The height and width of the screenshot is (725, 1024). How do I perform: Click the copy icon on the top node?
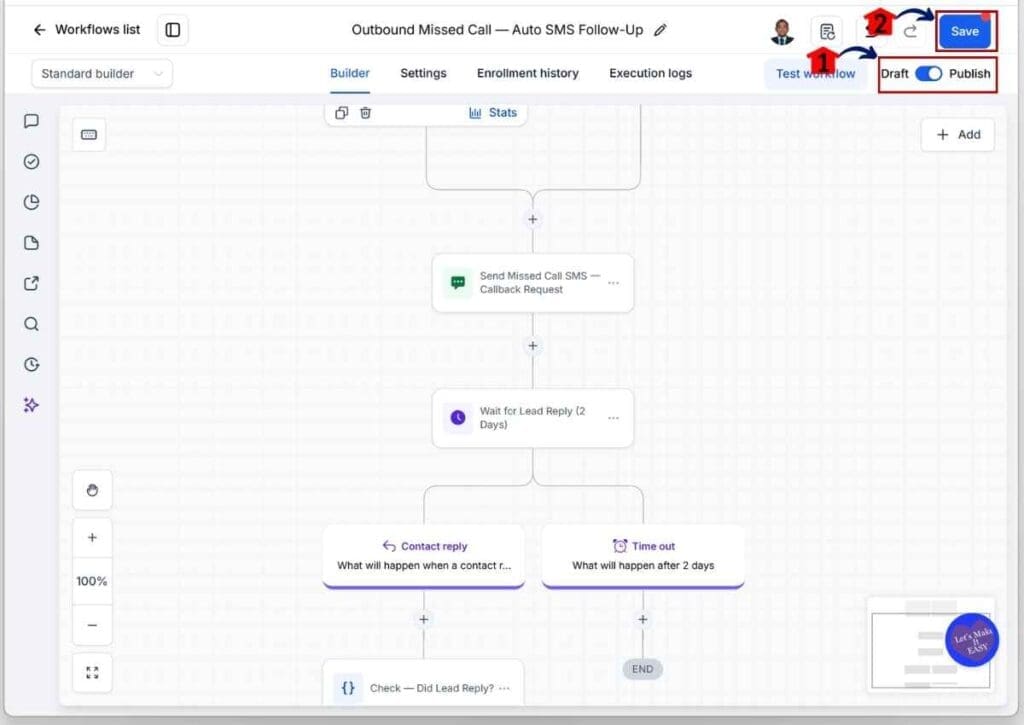click(x=342, y=113)
